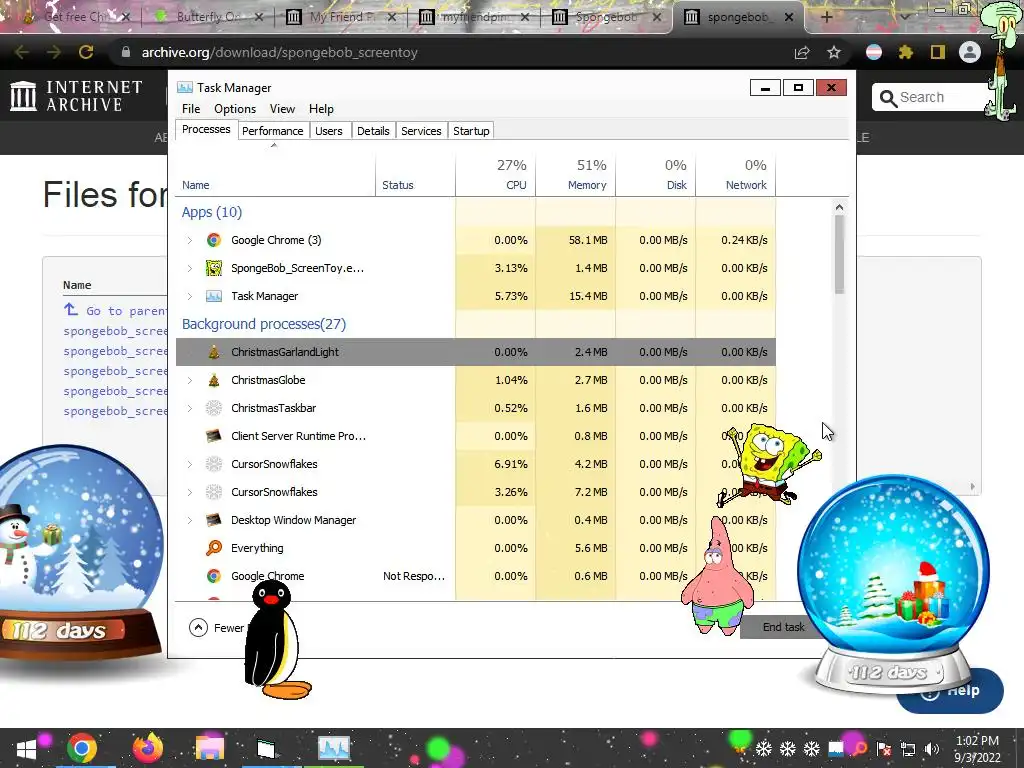
Task: Expand the SpongeBob_ScreenToy process row
Action: coord(189,268)
